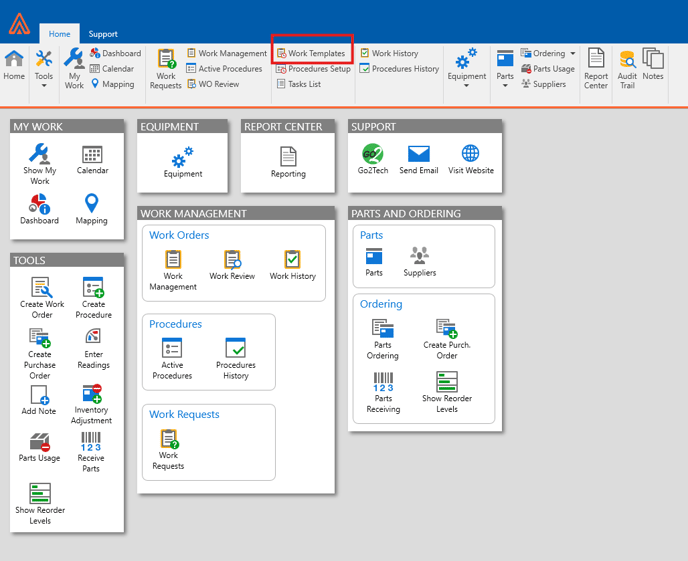Screen dimensions: 688x561
Task: Open Procedures History under Procedures
Action: (x=236, y=358)
